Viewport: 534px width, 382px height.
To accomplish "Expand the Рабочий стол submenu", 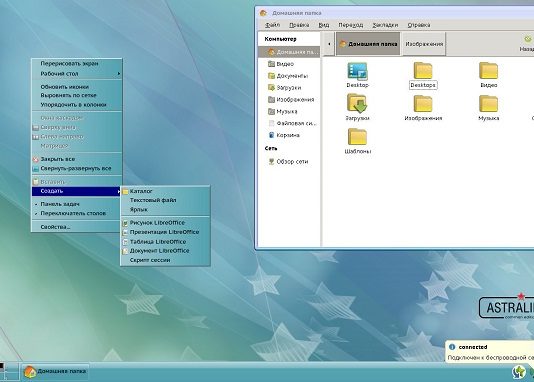I will (x=77, y=74).
